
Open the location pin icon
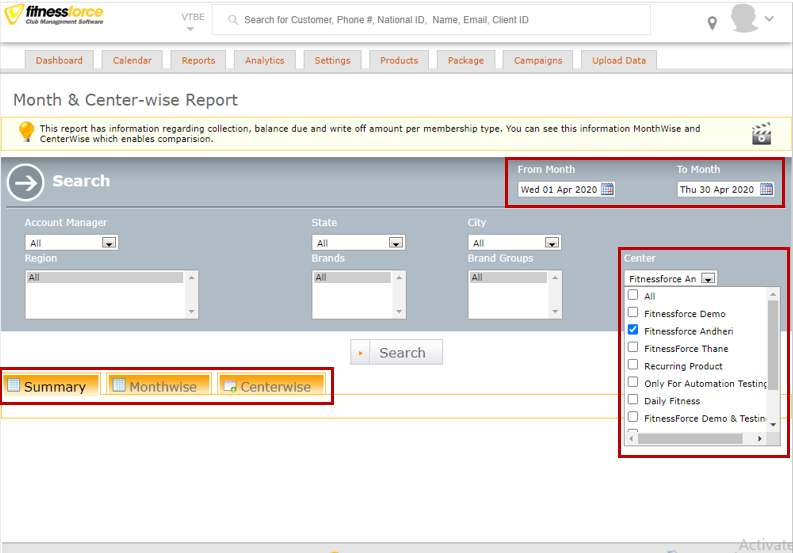click(x=712, y=23)
